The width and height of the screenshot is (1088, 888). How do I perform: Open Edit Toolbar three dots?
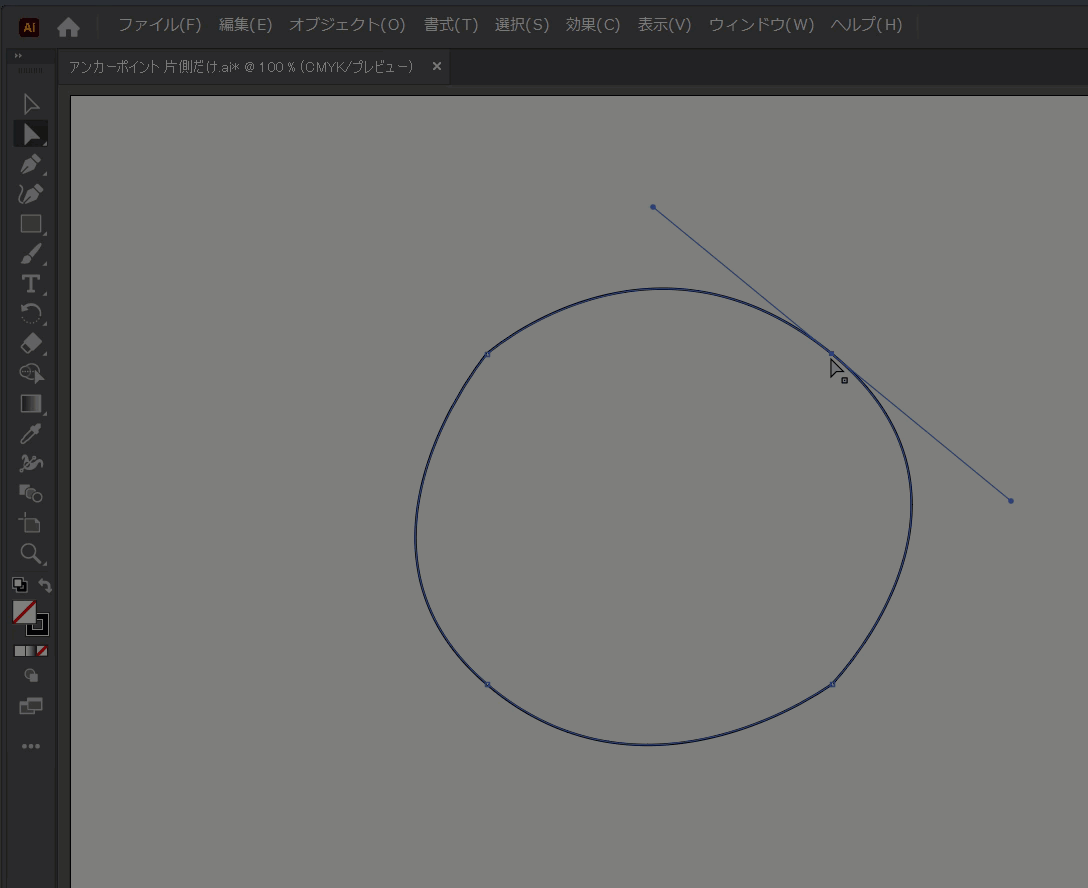pyautogui.click(x=31, y=746)
